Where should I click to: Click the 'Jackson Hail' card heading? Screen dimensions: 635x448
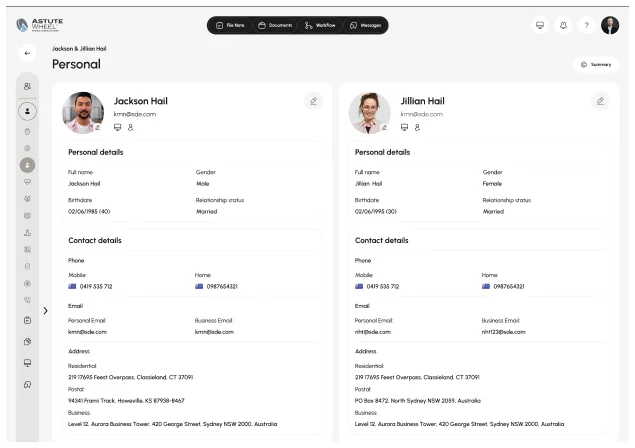(x=141, y=101)
